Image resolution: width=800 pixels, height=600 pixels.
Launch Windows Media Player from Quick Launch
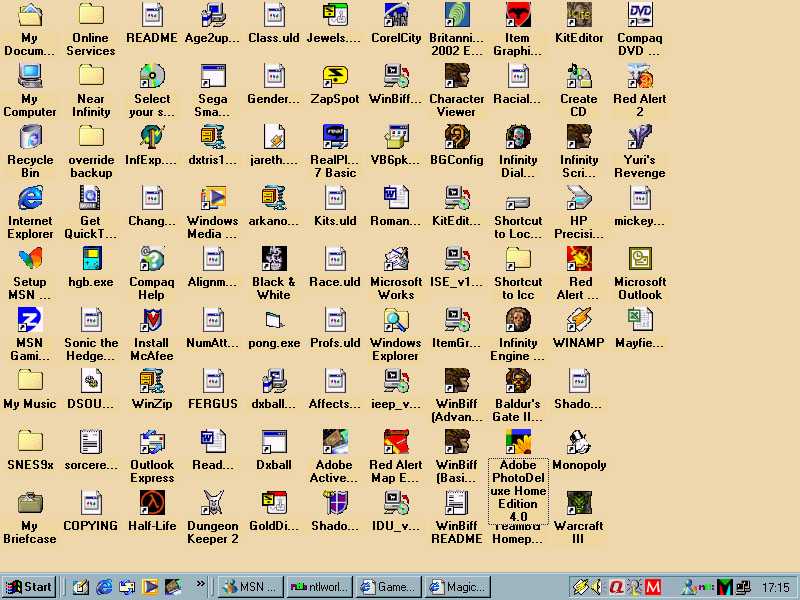[150, 587]
